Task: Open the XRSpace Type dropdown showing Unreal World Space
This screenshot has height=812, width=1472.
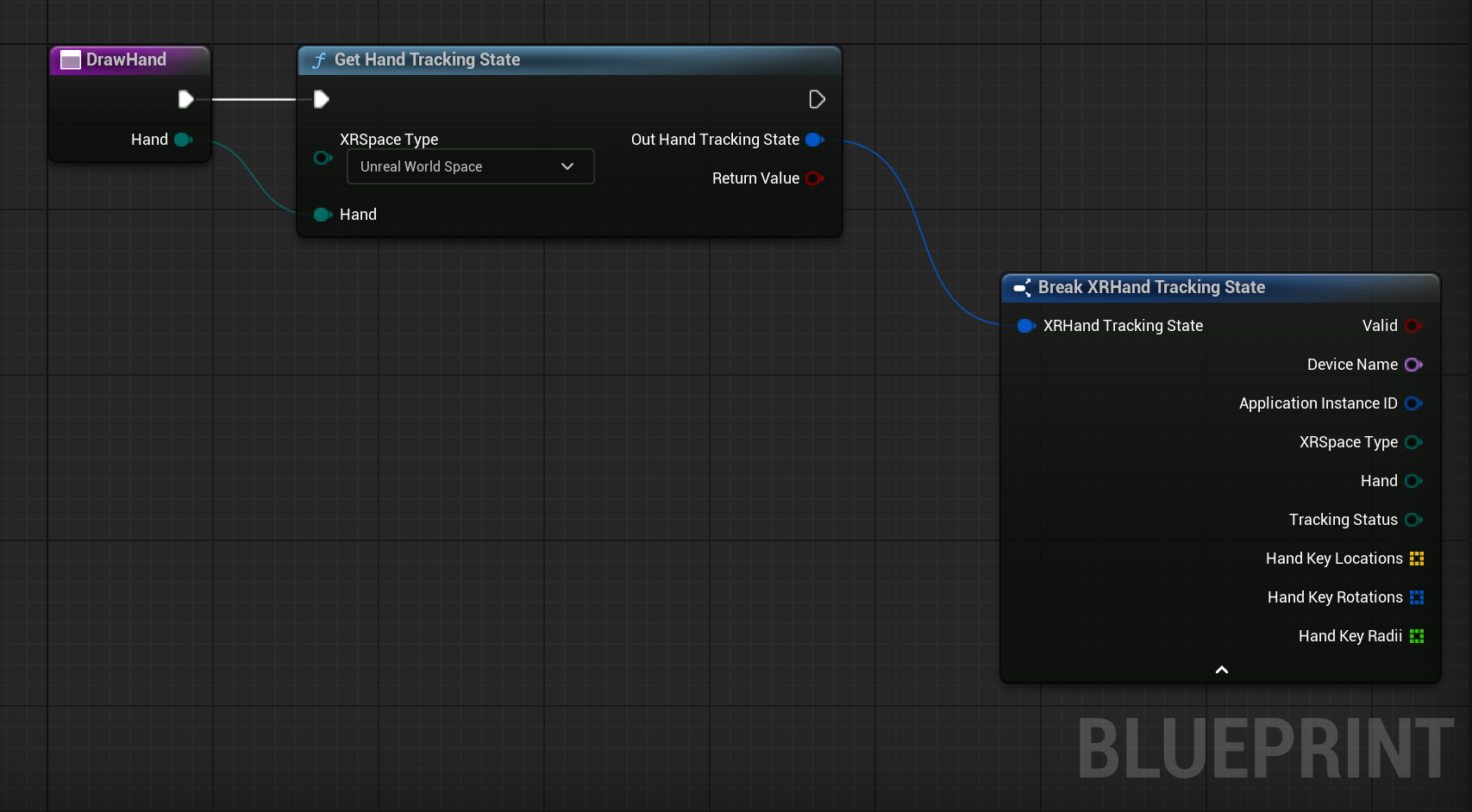Action: (x=470, y=166)
